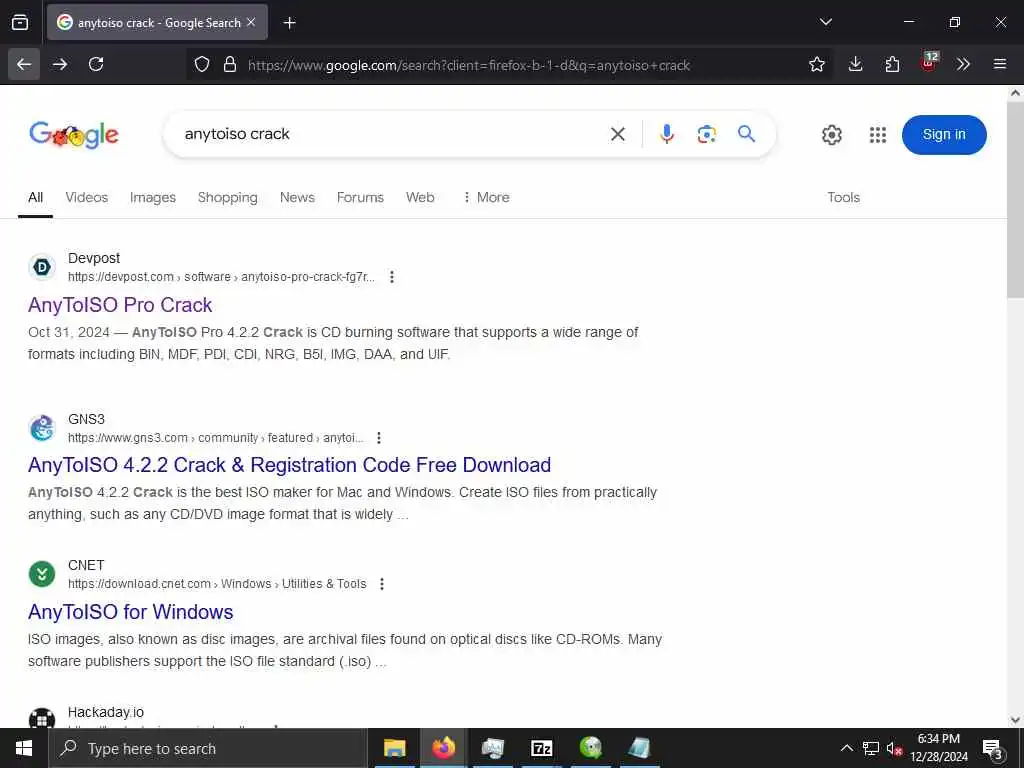
Task: Switch to Forums results tab
Action: tap(360, 197)
